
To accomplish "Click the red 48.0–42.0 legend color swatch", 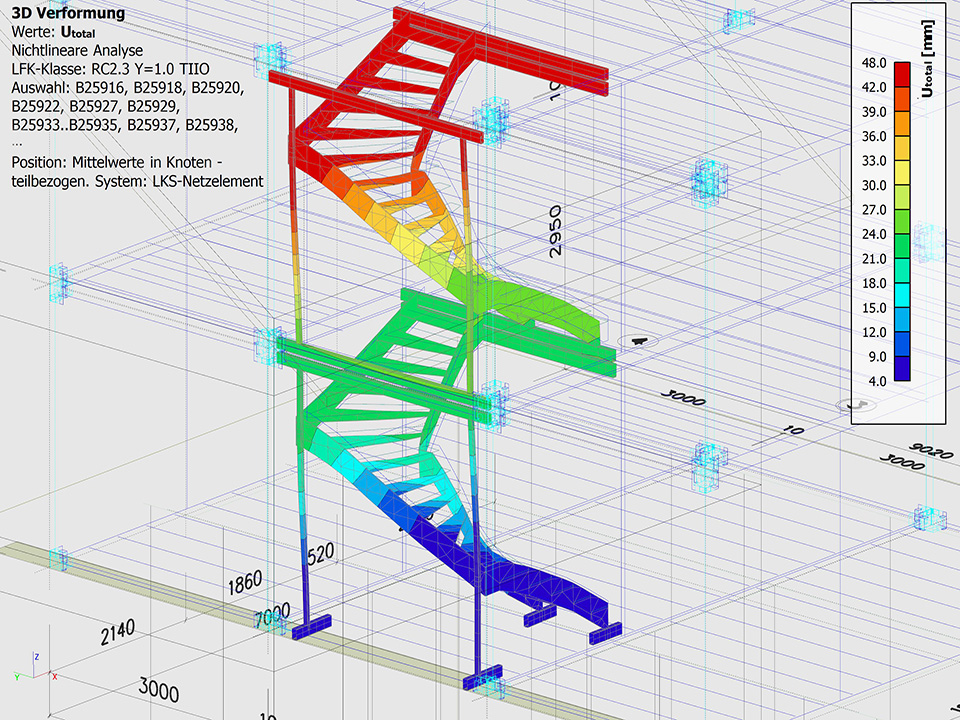I will point(901,75).
